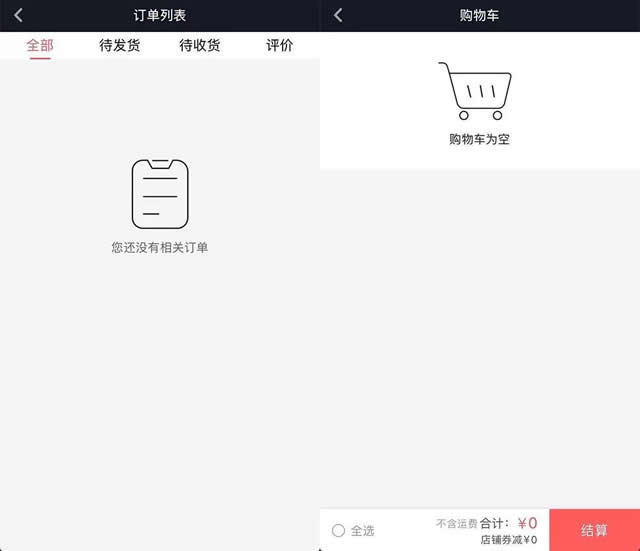Tap the 店铺券减¥0 coupon text
640x551 pixels.
click(x=508, y=540)
